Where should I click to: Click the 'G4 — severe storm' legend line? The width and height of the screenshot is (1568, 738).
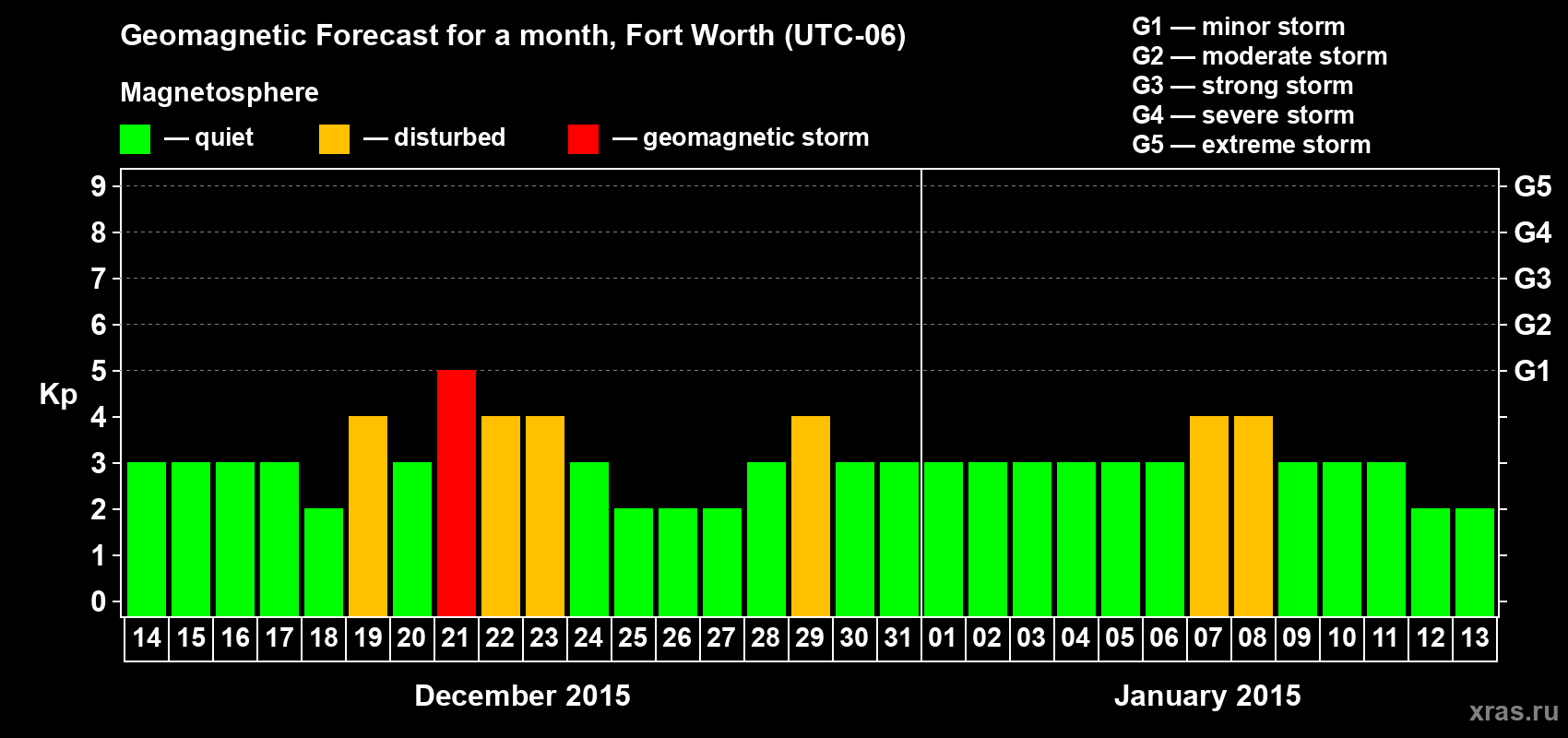(x=1243, y=115)
